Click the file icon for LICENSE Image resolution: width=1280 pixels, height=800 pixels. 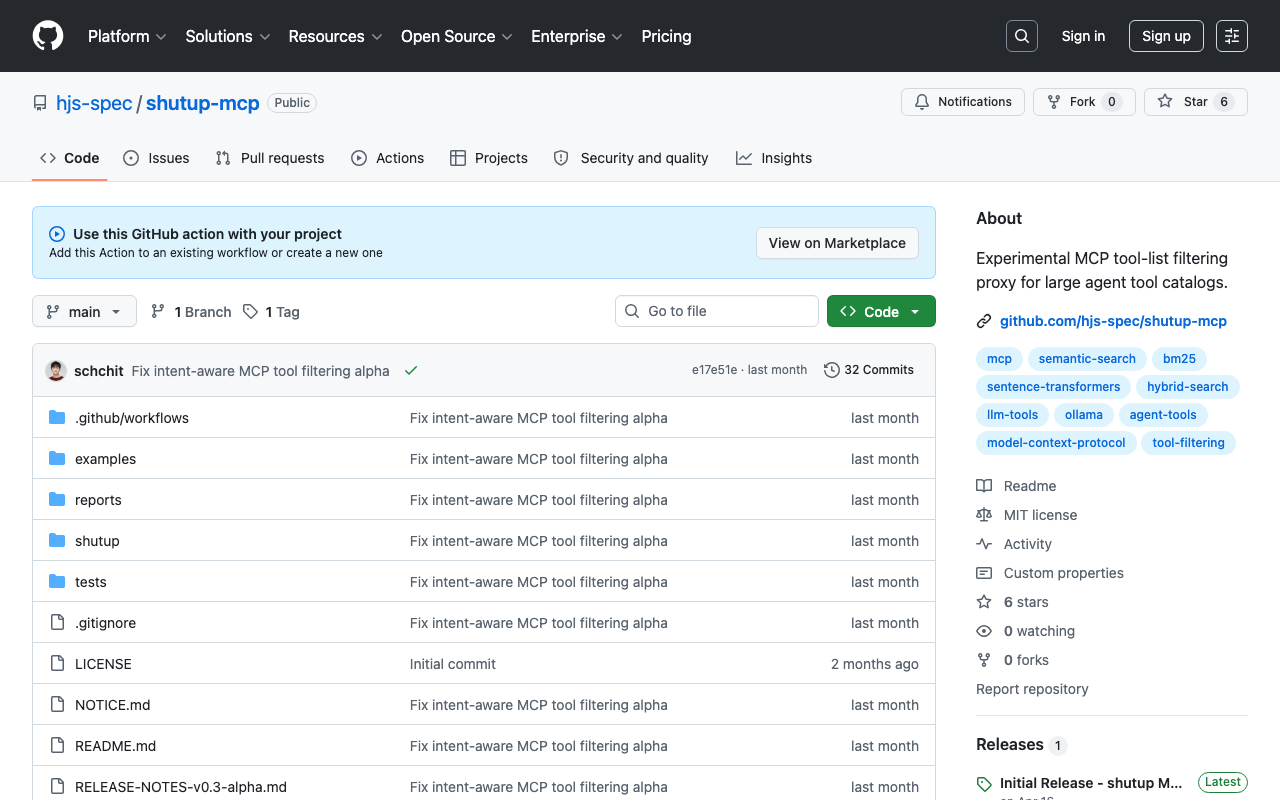(x=57, y=664)
